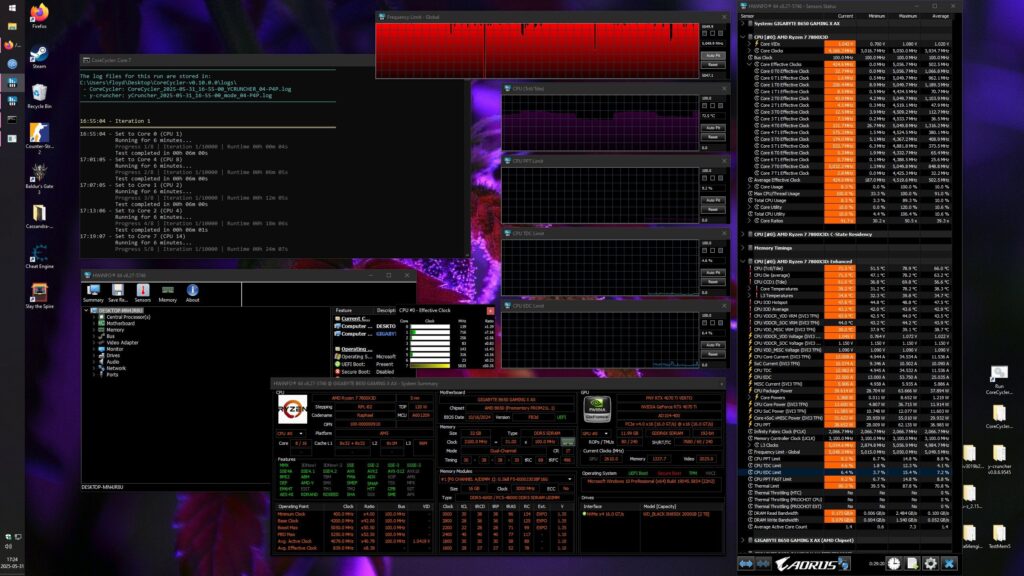The width and height of the screenshot is (1024, 576).
Task: Open Memory tool in HWiNFO toolbar
Action: click(168, 293)
